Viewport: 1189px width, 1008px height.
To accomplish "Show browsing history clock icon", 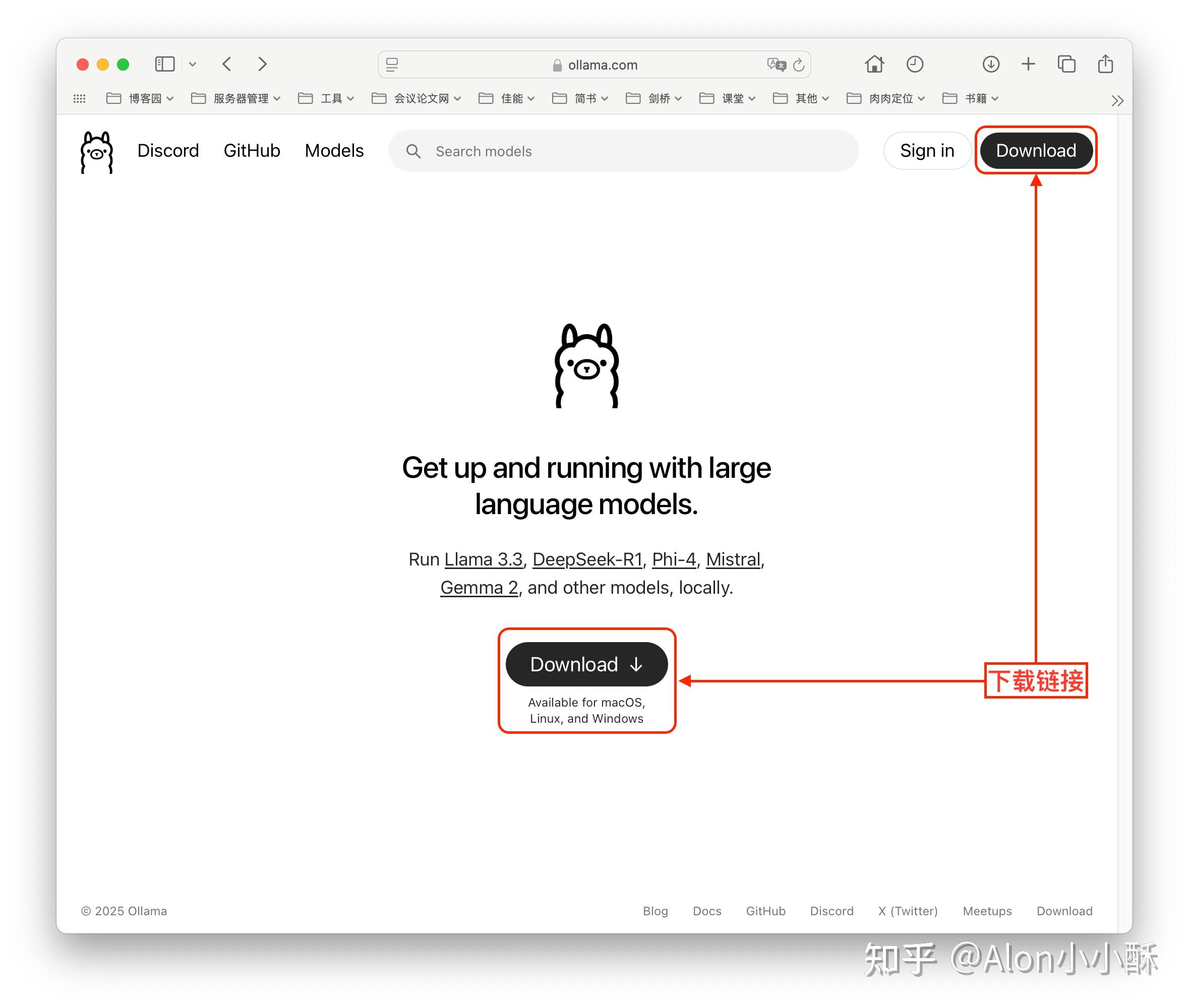I will (915, 64).
